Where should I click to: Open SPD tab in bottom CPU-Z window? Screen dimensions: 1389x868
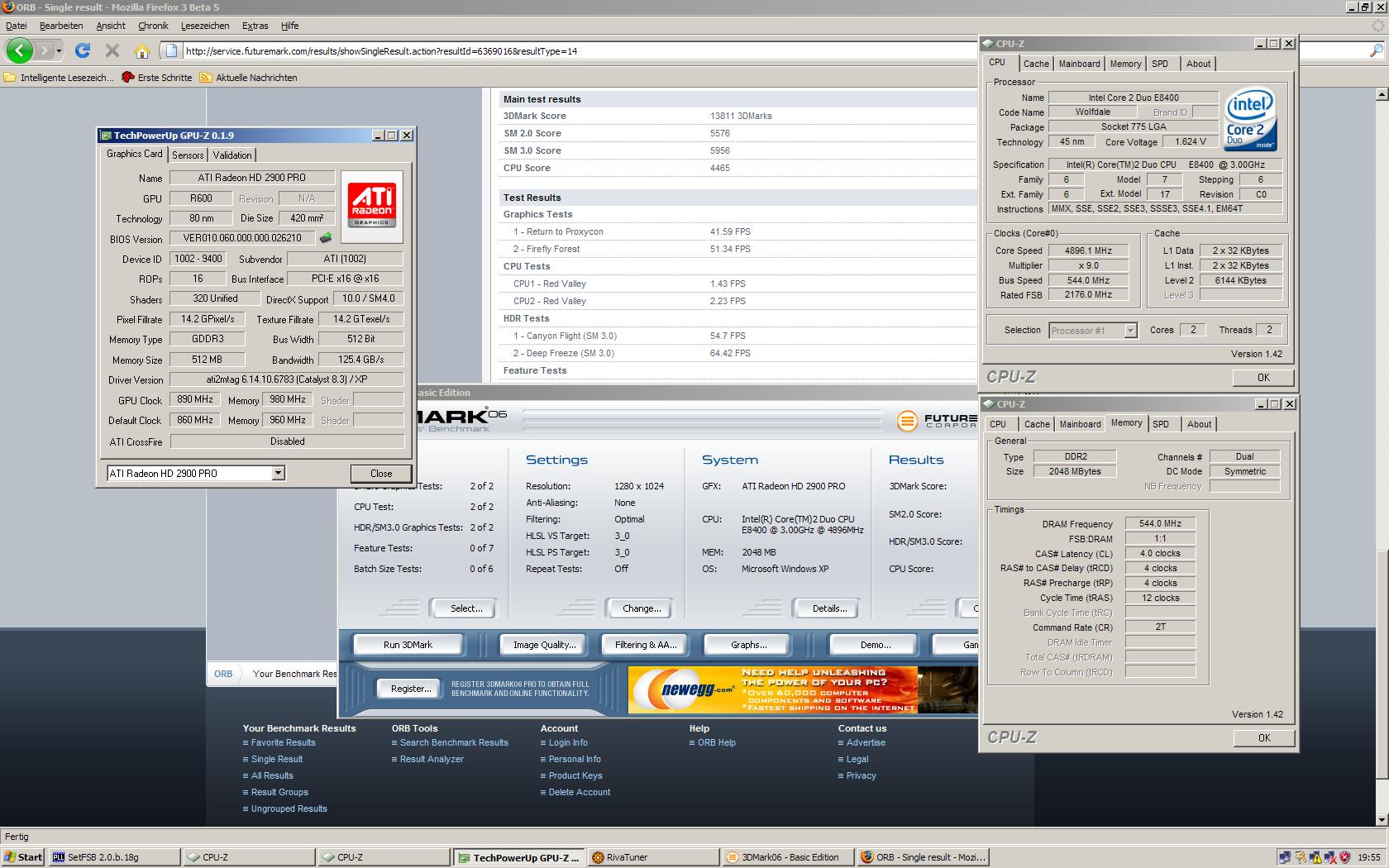pos(1161,424)
